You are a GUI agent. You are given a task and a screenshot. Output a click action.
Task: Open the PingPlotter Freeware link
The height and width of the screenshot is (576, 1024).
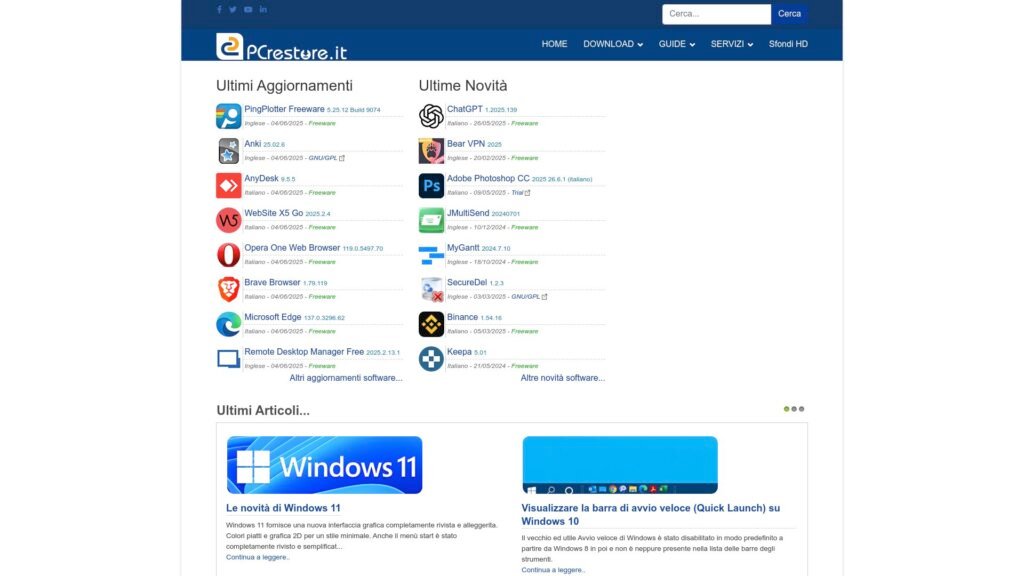[x=284, y=109]
